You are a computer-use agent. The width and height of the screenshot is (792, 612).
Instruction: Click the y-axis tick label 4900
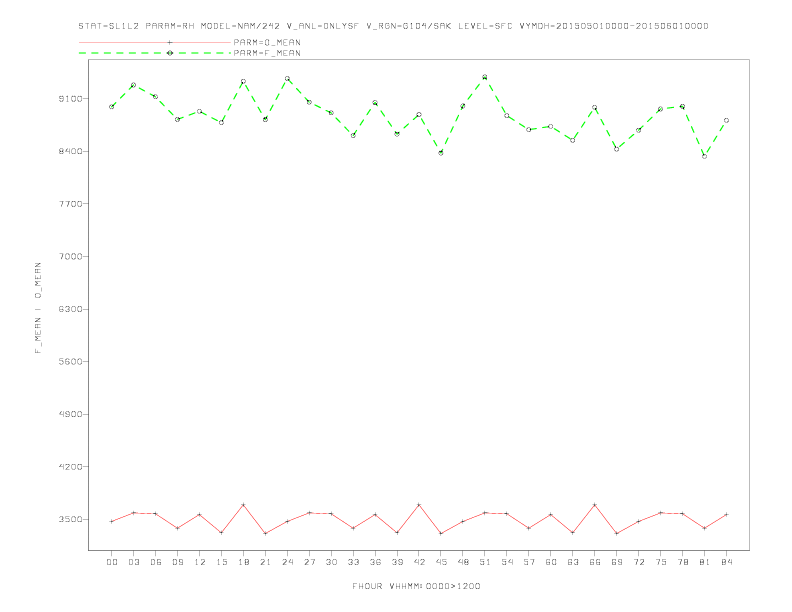70,414
